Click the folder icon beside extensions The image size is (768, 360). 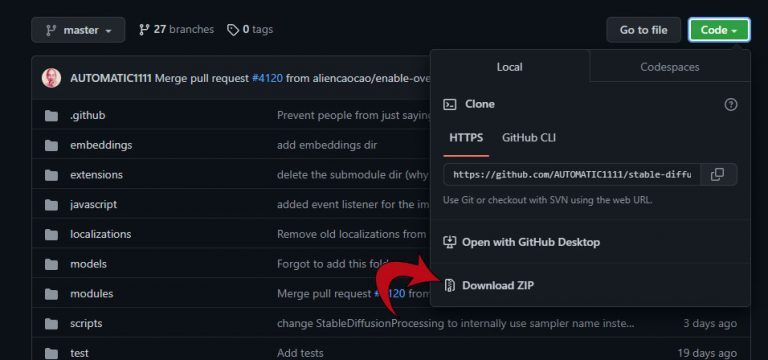[51, 175]
